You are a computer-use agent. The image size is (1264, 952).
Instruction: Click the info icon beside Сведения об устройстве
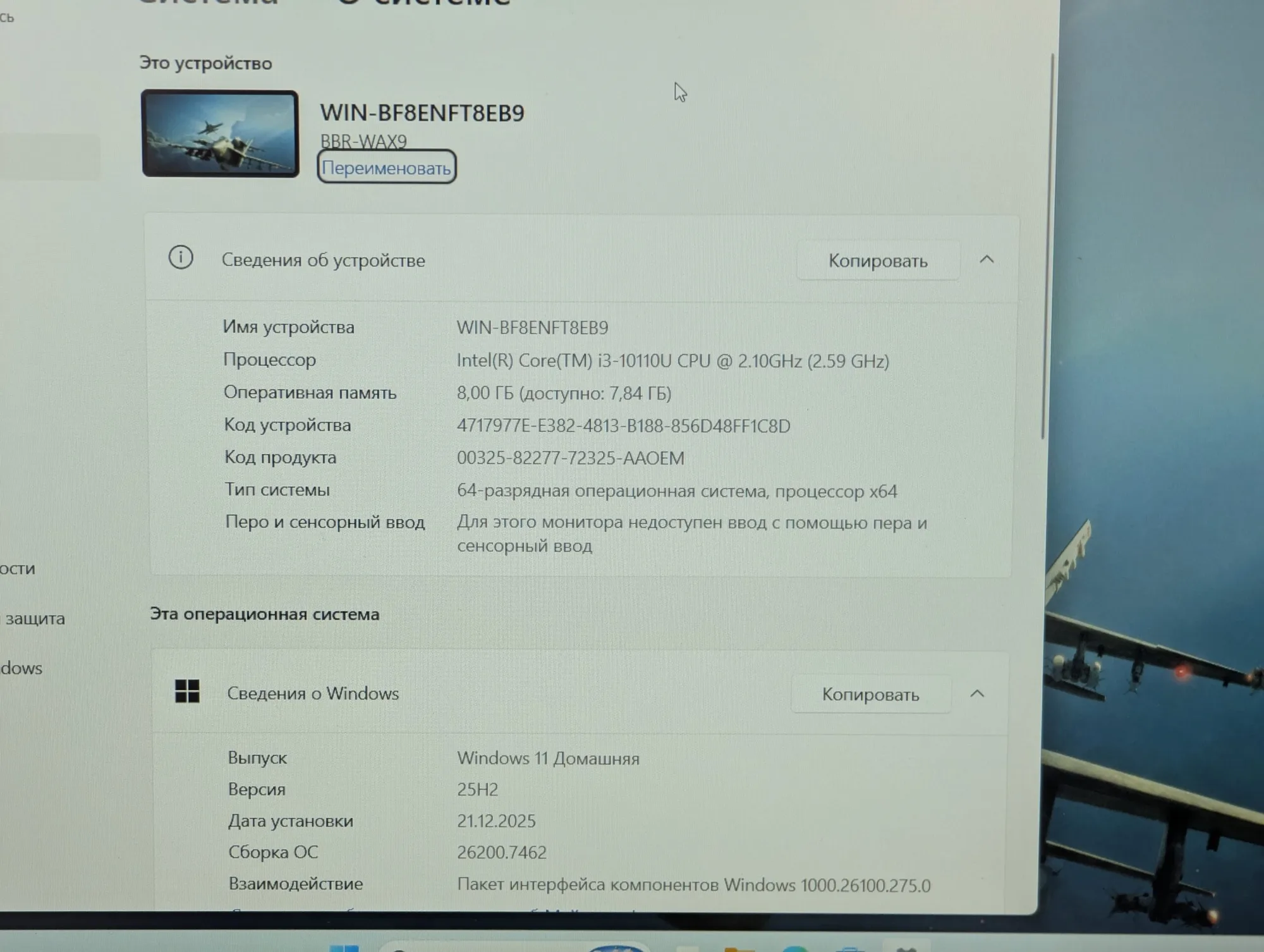181,257
